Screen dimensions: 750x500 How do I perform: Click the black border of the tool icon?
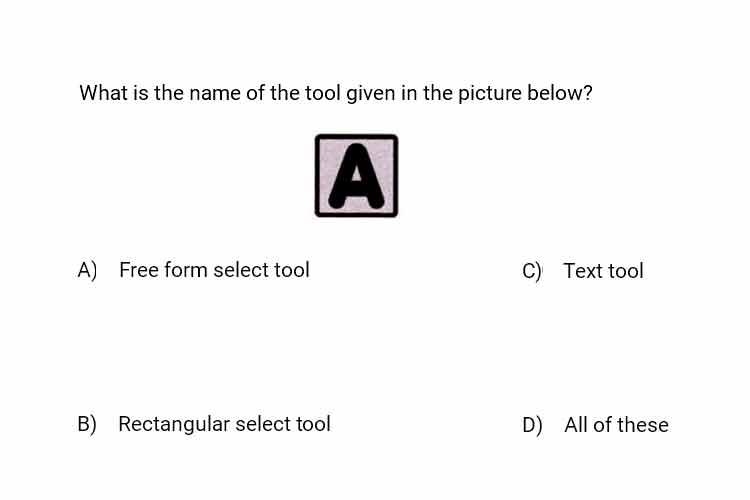tap(356, 136)
